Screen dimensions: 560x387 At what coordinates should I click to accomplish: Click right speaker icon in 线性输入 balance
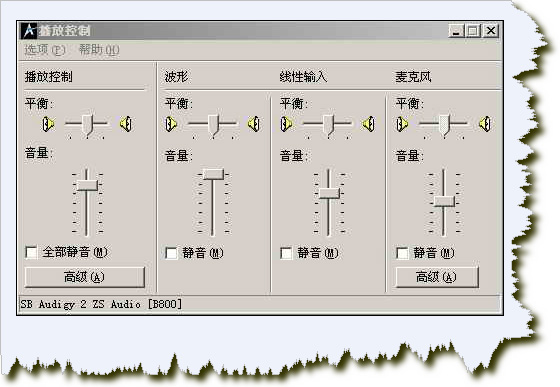click(369, 124)
